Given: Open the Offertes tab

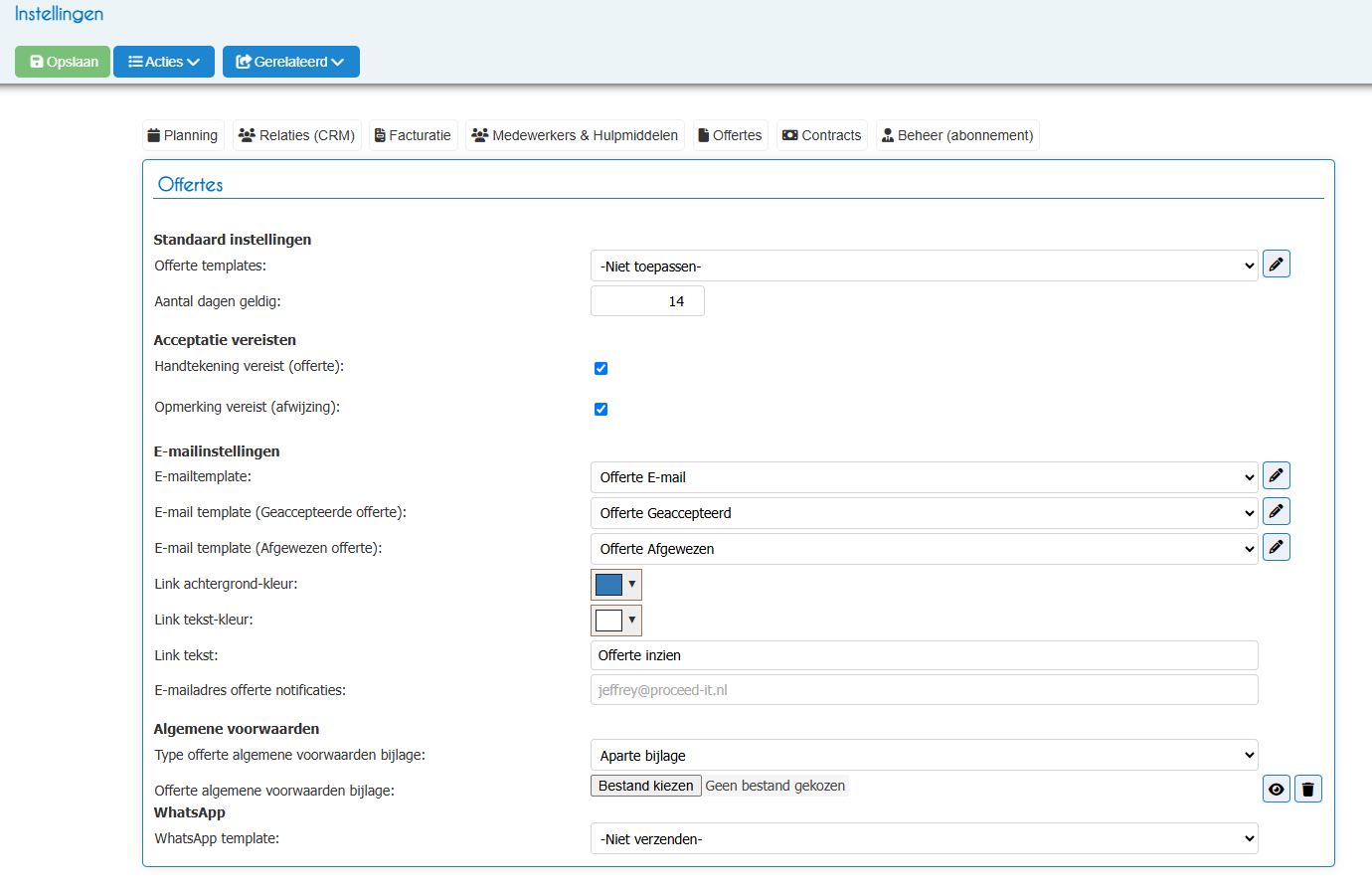Looking at the screenshot, I should click(730, 135).
